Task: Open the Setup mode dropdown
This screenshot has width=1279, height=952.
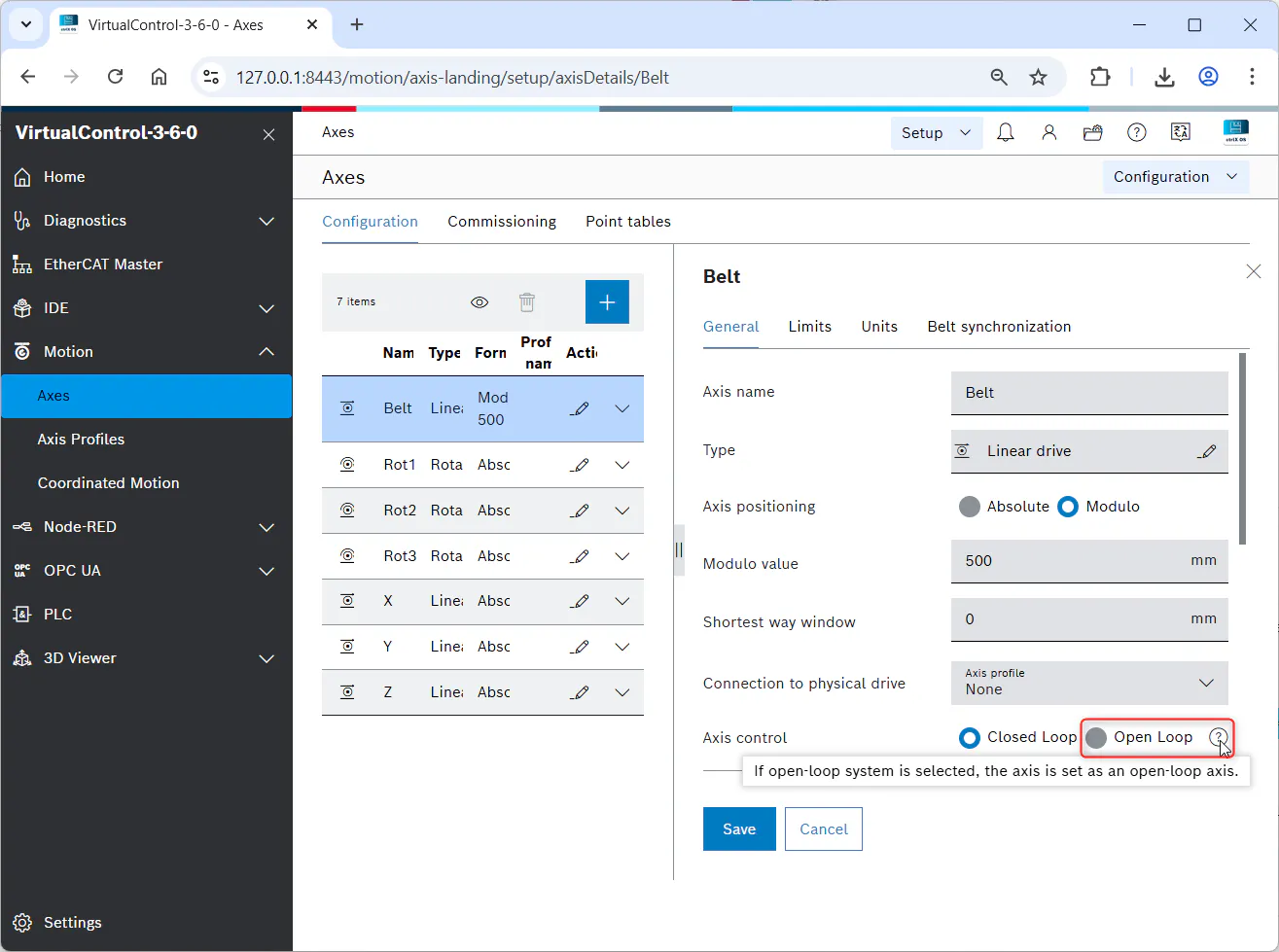Action: point(936,133)
